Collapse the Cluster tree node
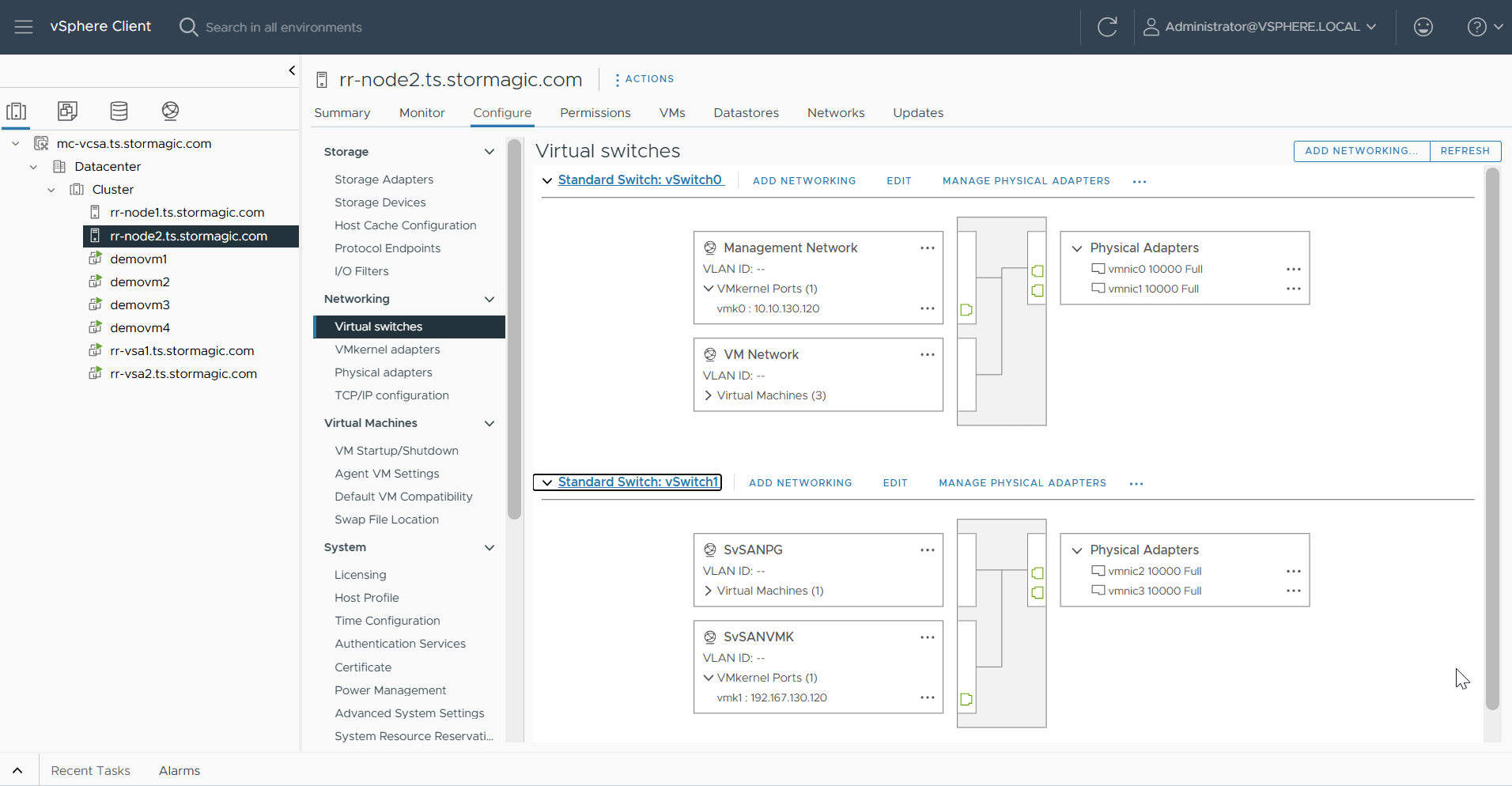The height and width of the screenshot is (786, 1512). [51, 190]
